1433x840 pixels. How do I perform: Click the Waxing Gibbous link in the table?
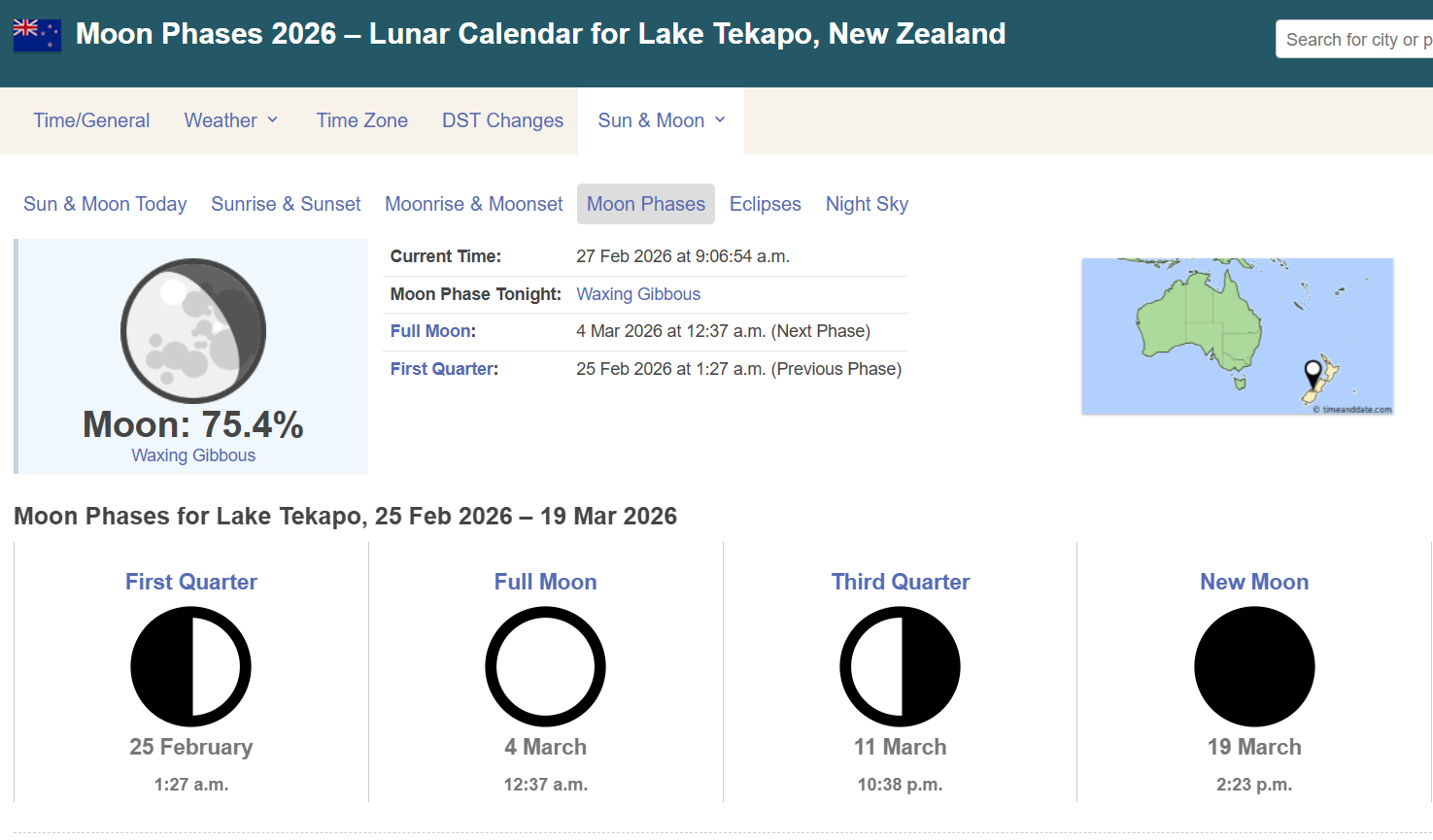[x=637, y=294]
